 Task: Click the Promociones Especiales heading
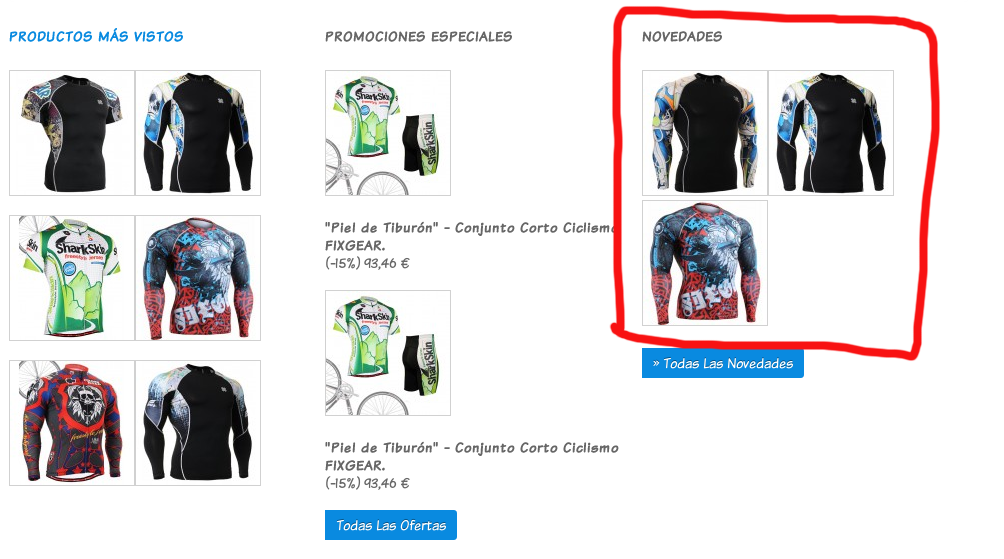click(419, 36)
